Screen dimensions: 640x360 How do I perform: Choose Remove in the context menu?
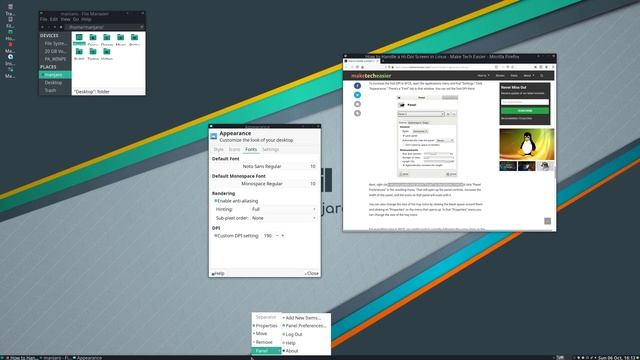pyautogui.click(x=266, y=342)
